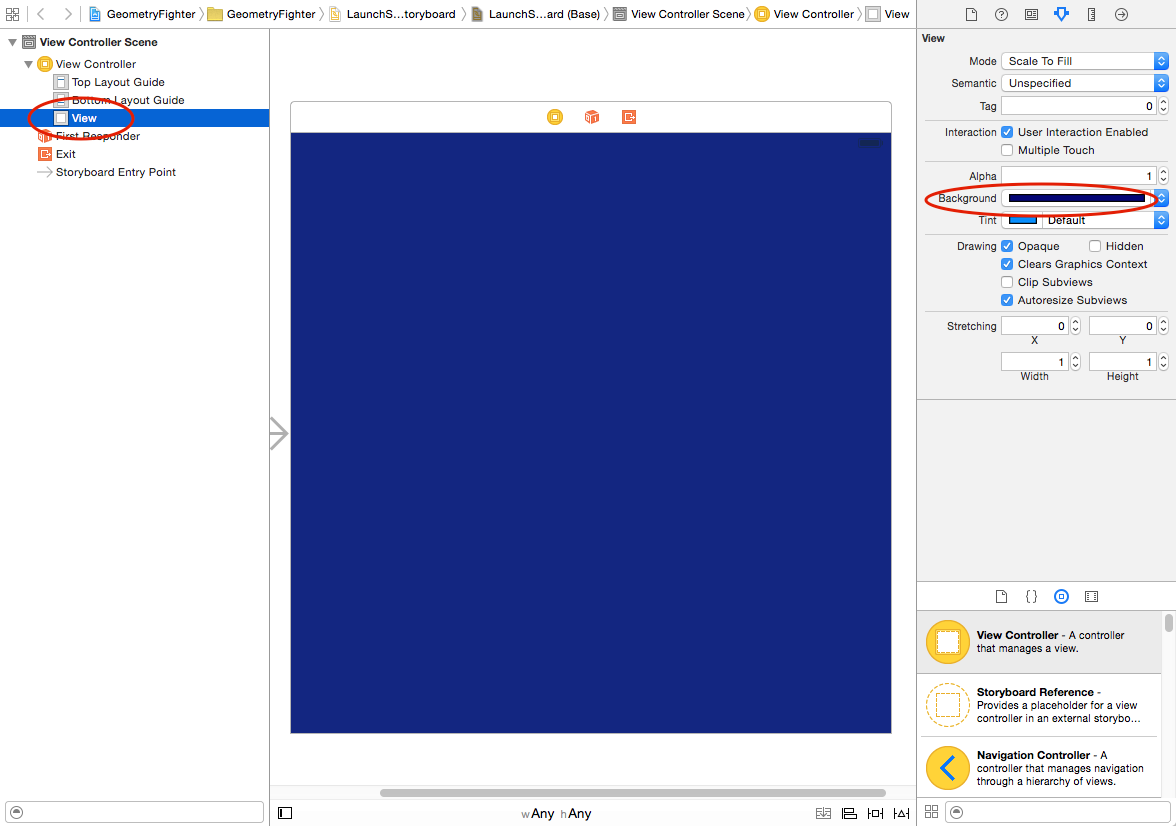The height and width of the screenshot is (826, 1176).
Task: Toggle the document outline panel
Action: (285, 813)
